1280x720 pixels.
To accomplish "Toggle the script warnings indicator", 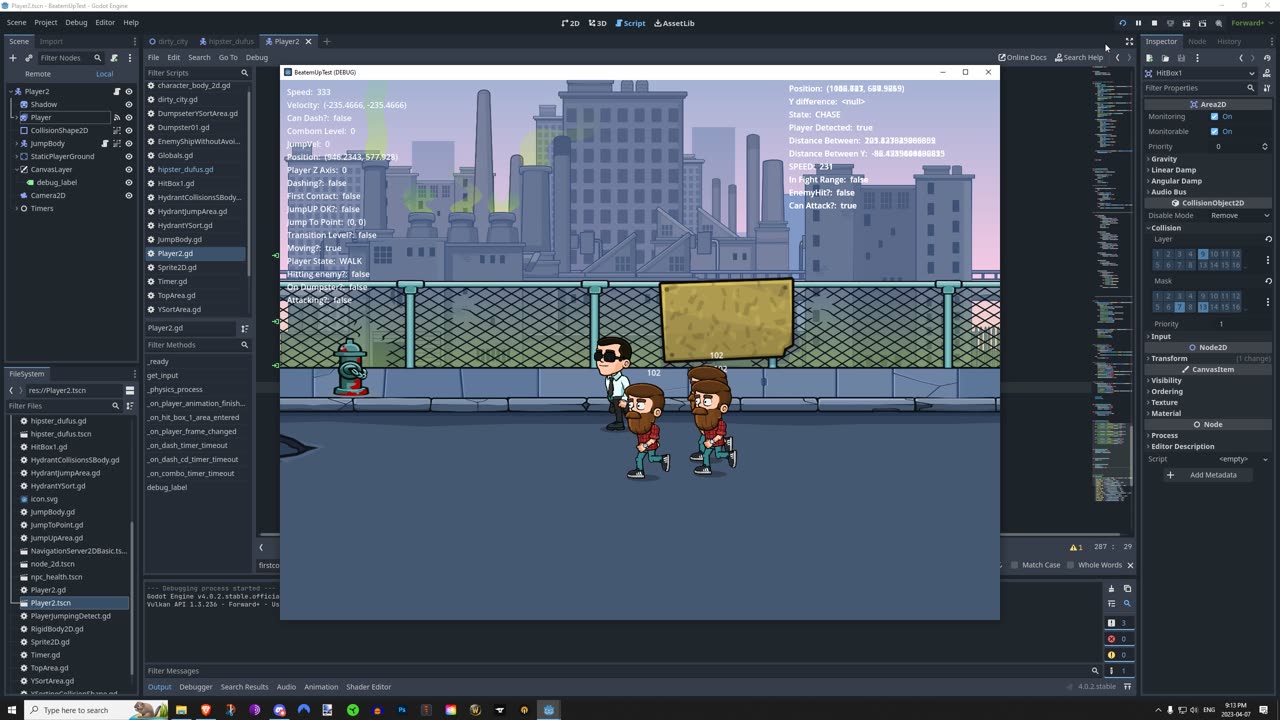I will [x=1077, y=547].
